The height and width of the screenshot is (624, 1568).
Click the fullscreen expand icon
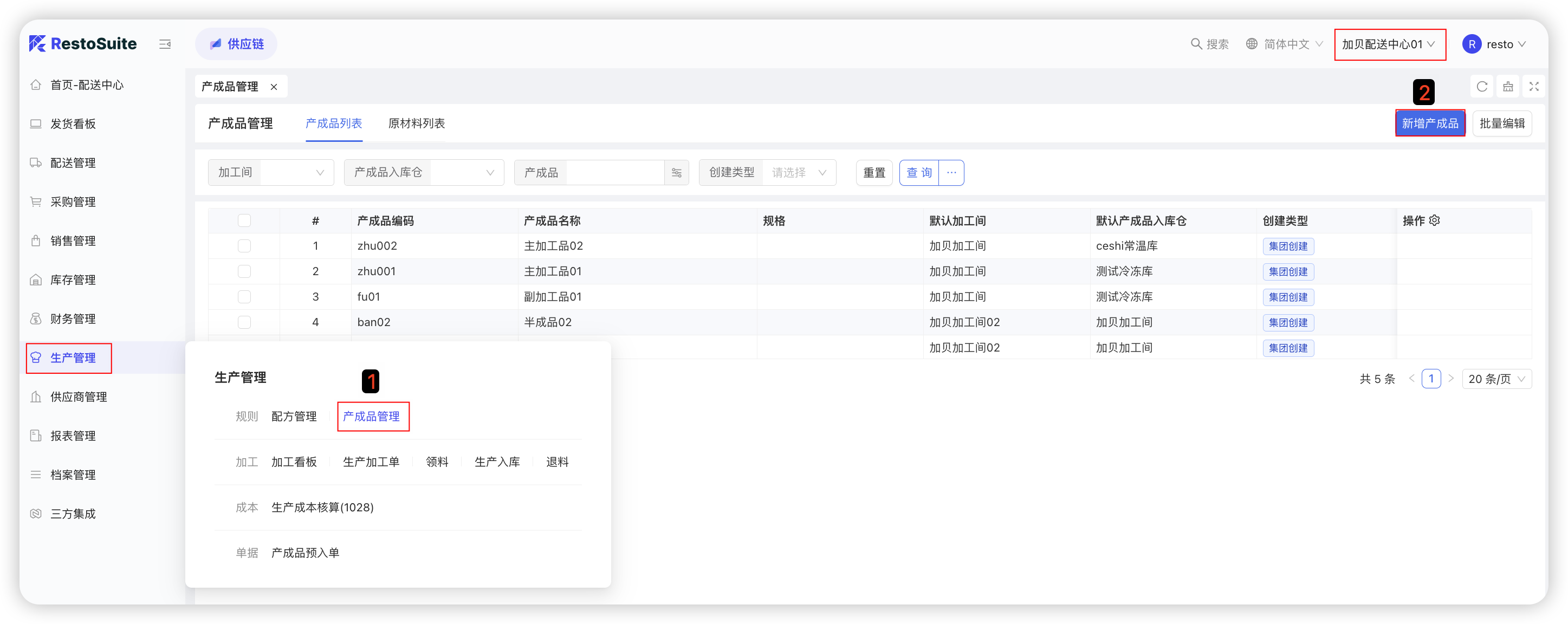(1534, 87)
